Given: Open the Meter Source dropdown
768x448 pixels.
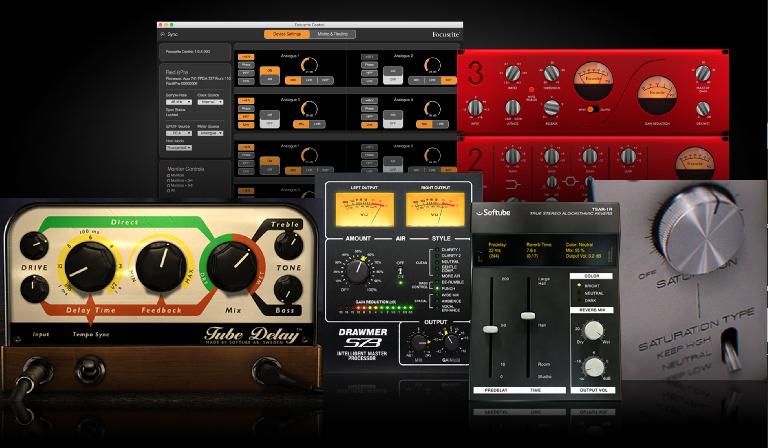Looking at the screenshot, I should 210,133.
